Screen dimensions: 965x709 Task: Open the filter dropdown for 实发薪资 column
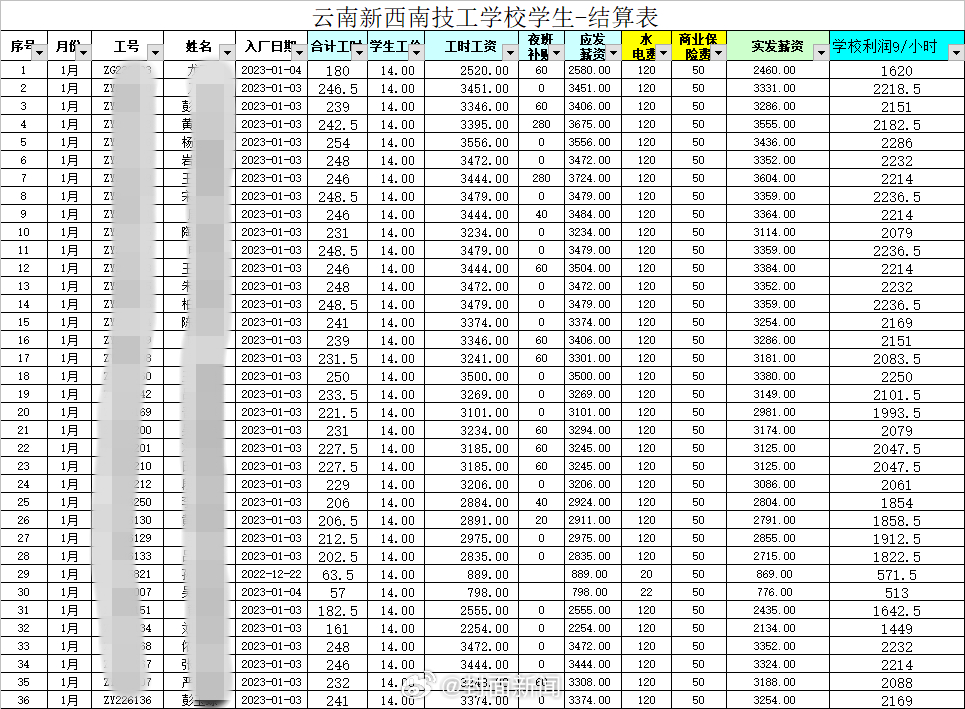[x=821, y=53]
